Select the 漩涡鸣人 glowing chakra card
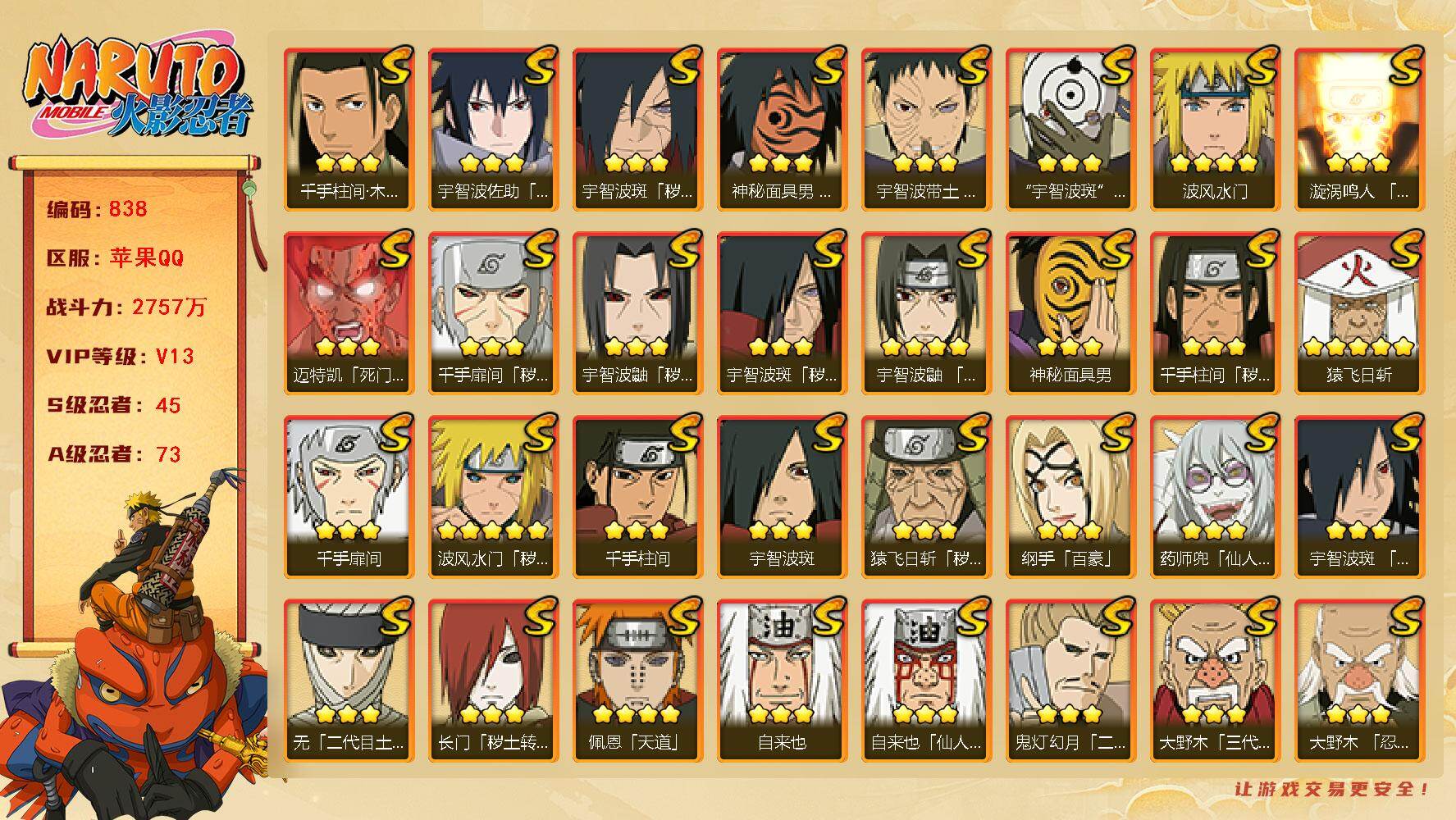Image resolution: width=1456 pixels, height=820 pixels. click(1359, 130)
